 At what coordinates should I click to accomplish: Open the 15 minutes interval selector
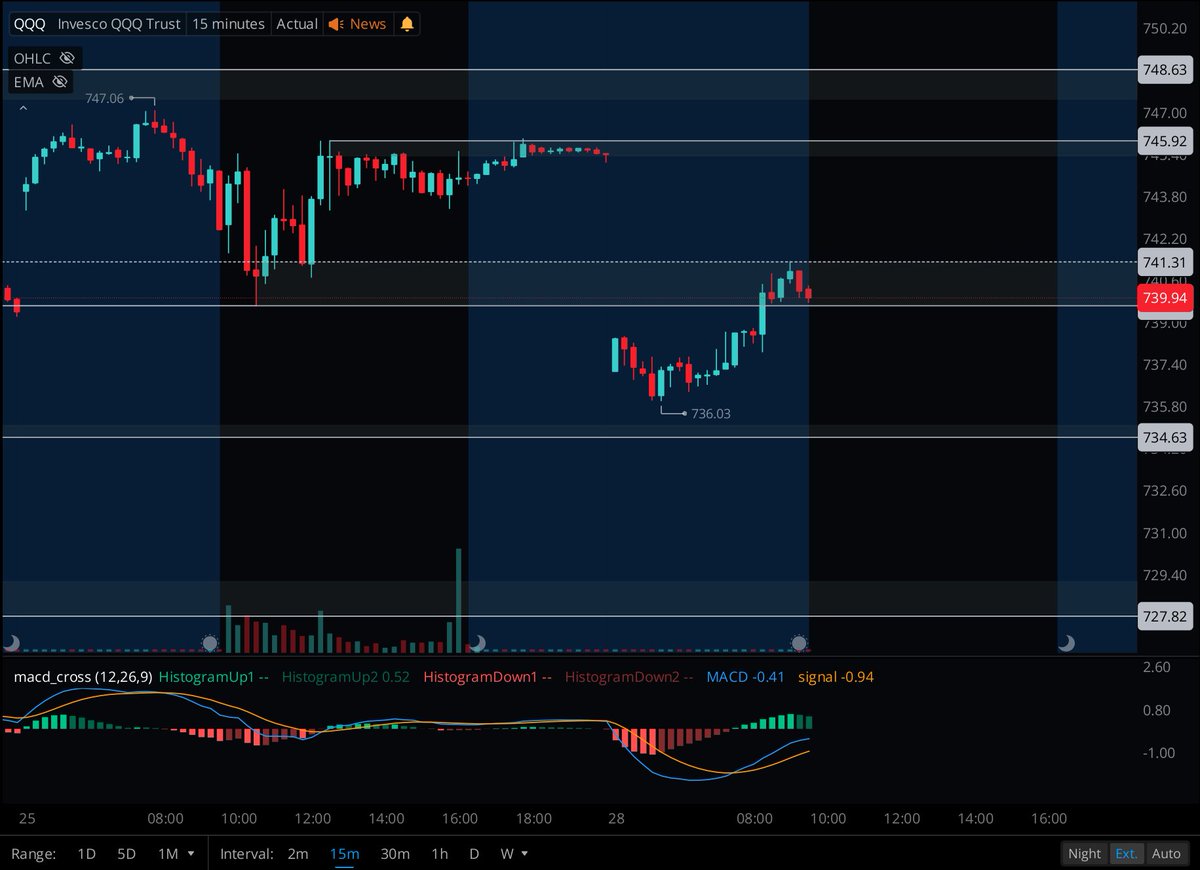pyautogui.click(x=229, y=24)
